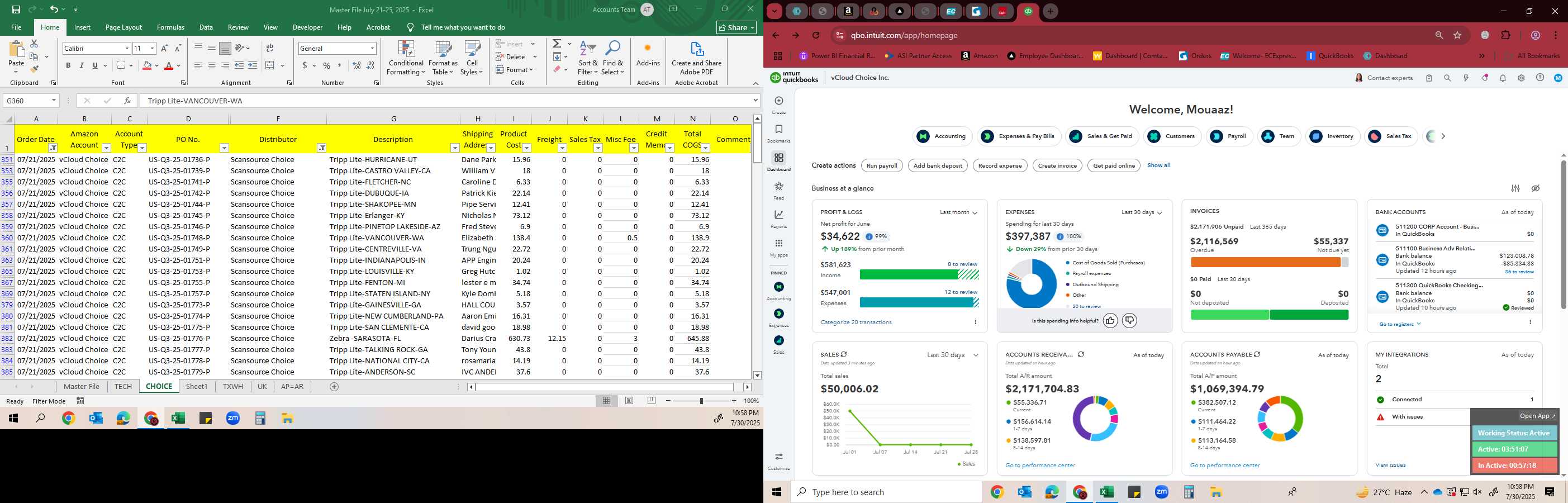Open the font size 11 dropdown
The height and width of the screenshot is (503, 1568).
click(x=152, y=48)
